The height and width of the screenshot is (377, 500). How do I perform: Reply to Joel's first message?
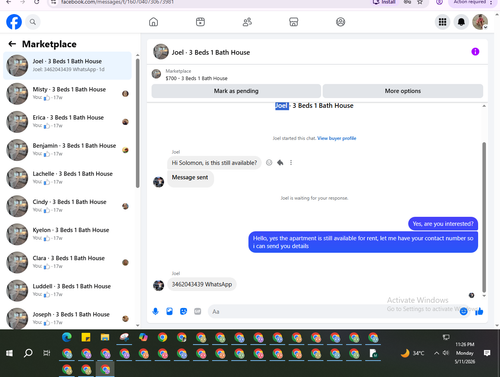tap(280, 163)
